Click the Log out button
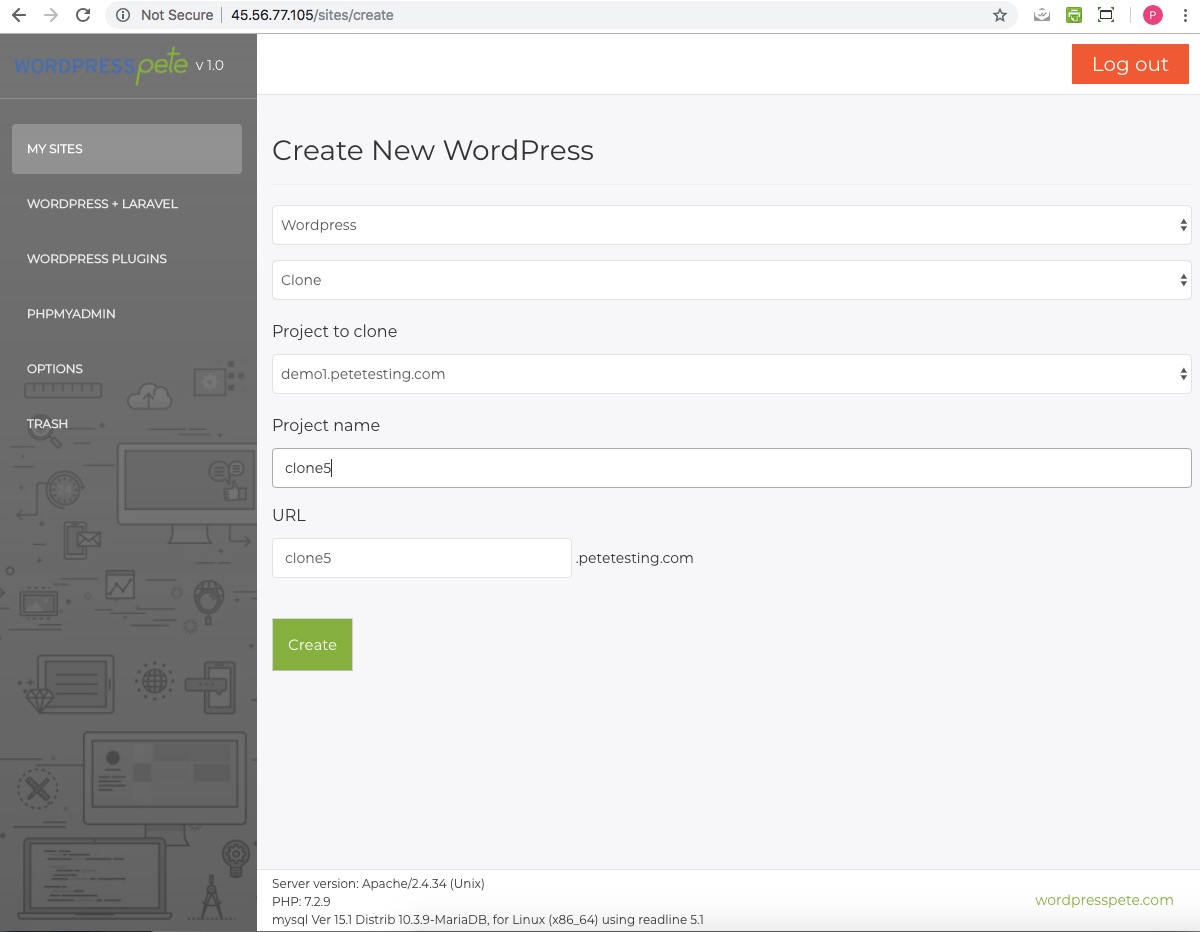This screenshot has width=1200, height=932. (x=1130, y=64)
